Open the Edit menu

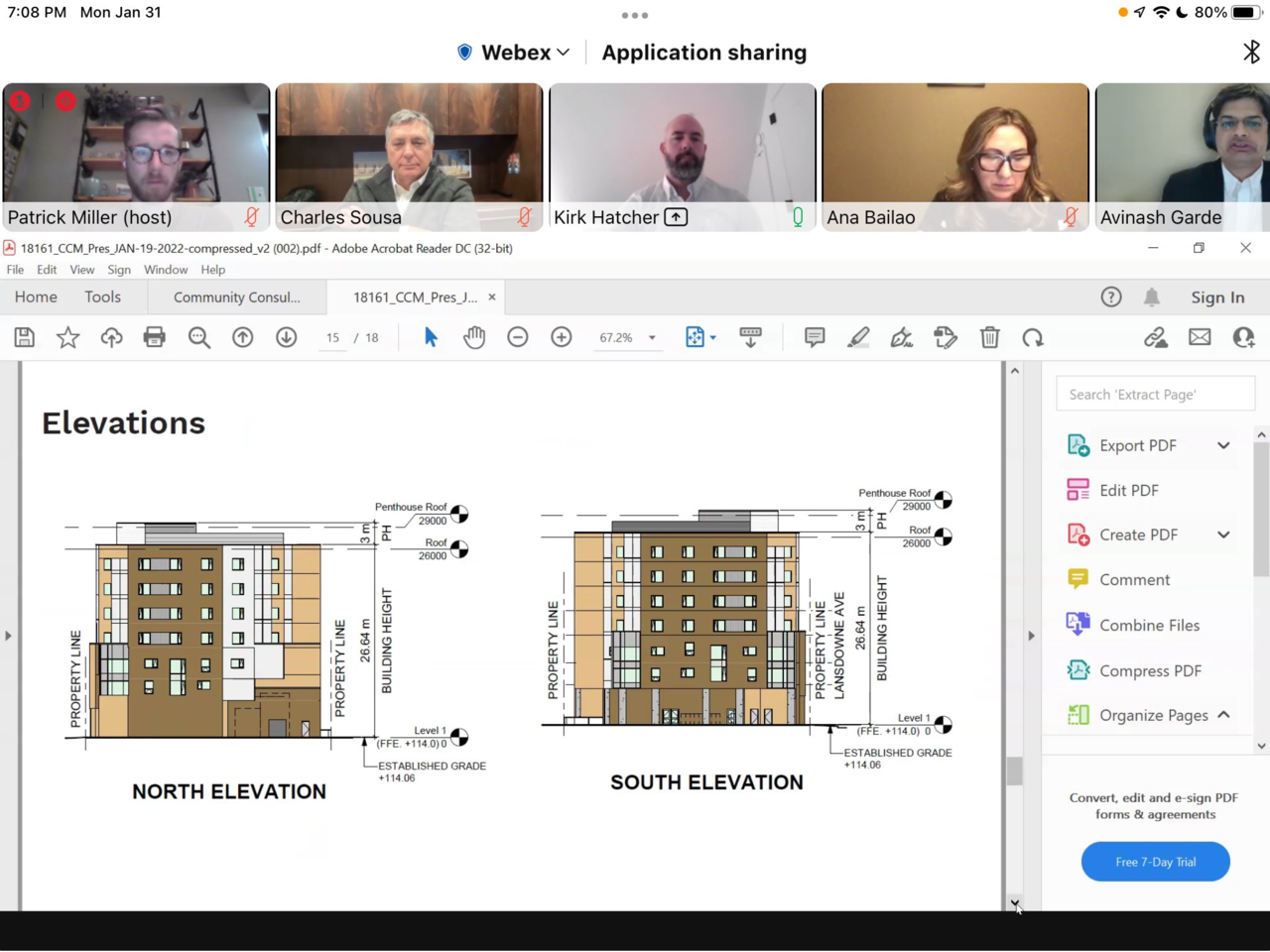click(47, 270)
